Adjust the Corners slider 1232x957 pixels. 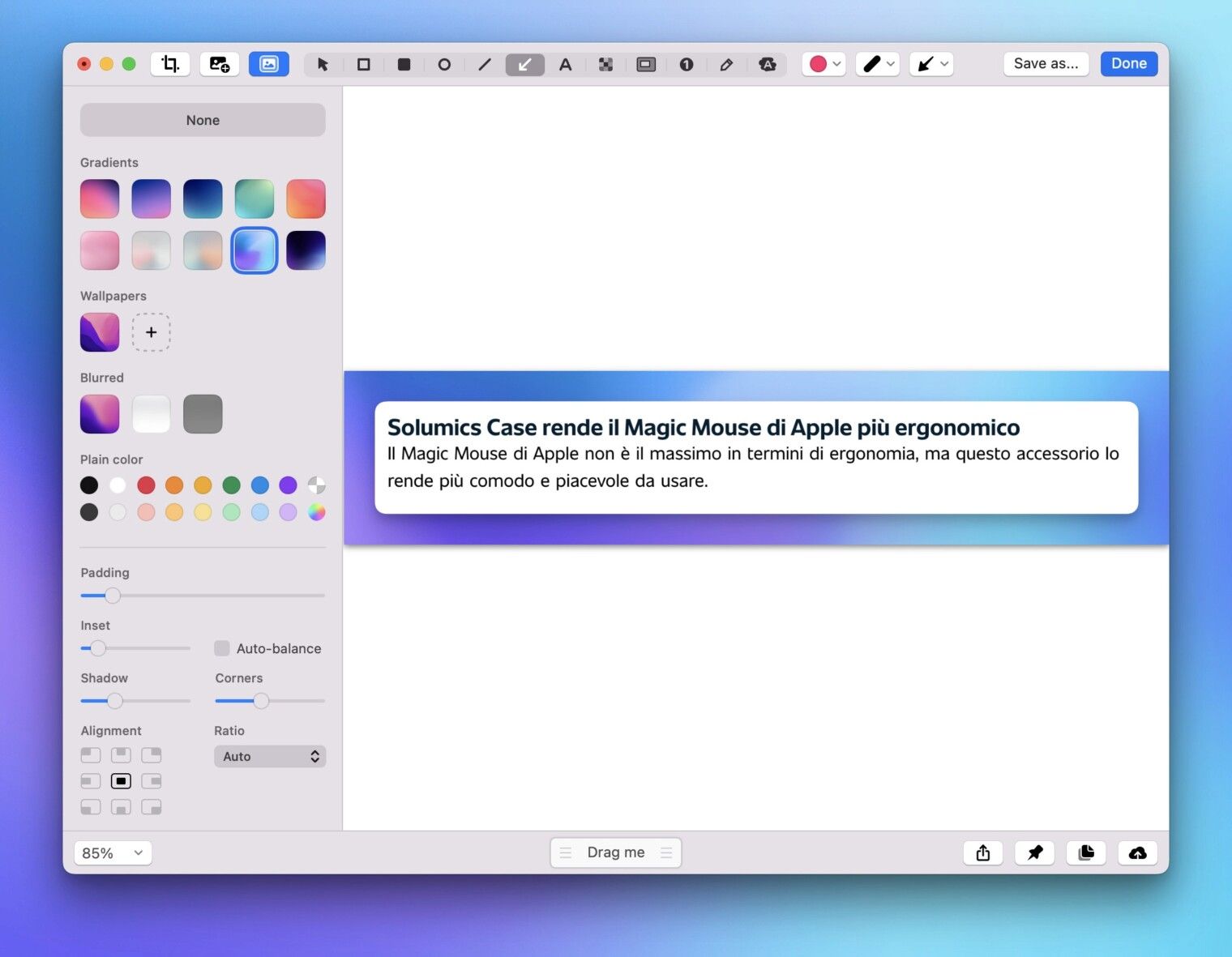[x=270, y=701]
